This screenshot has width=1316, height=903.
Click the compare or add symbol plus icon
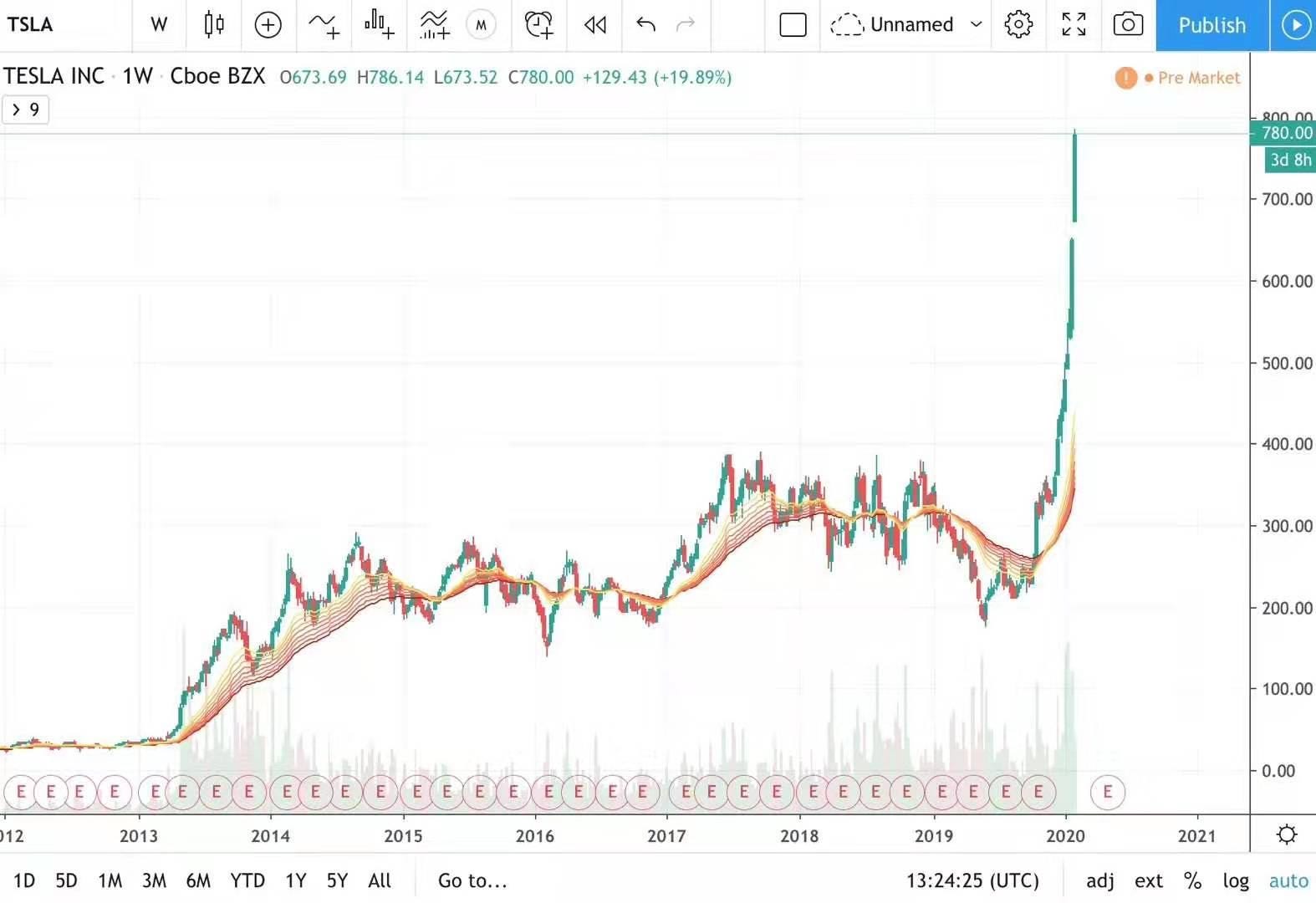268,25
